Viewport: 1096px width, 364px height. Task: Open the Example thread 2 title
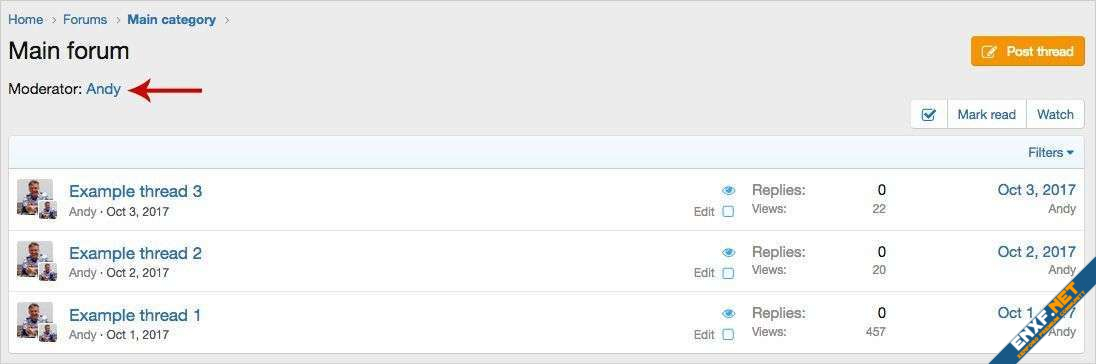click(x=136, y=253)
